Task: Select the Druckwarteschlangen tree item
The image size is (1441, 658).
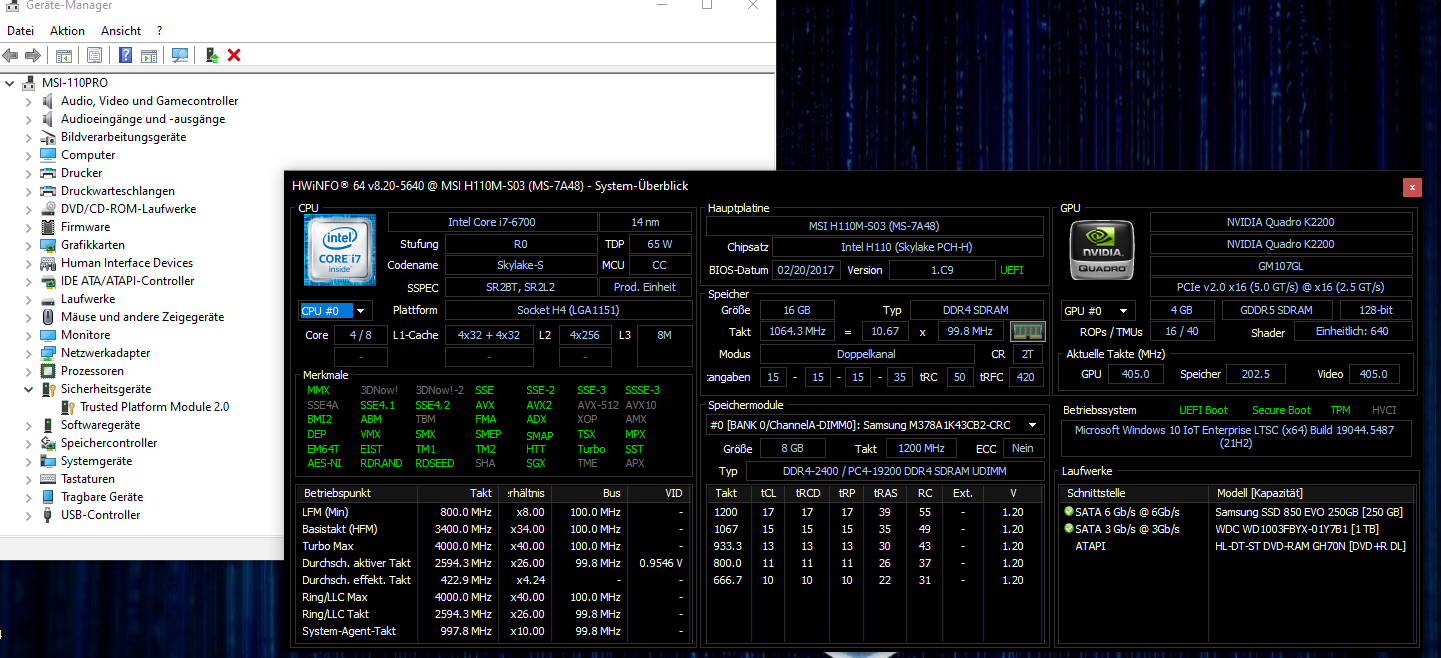Action: coord(118,191)
